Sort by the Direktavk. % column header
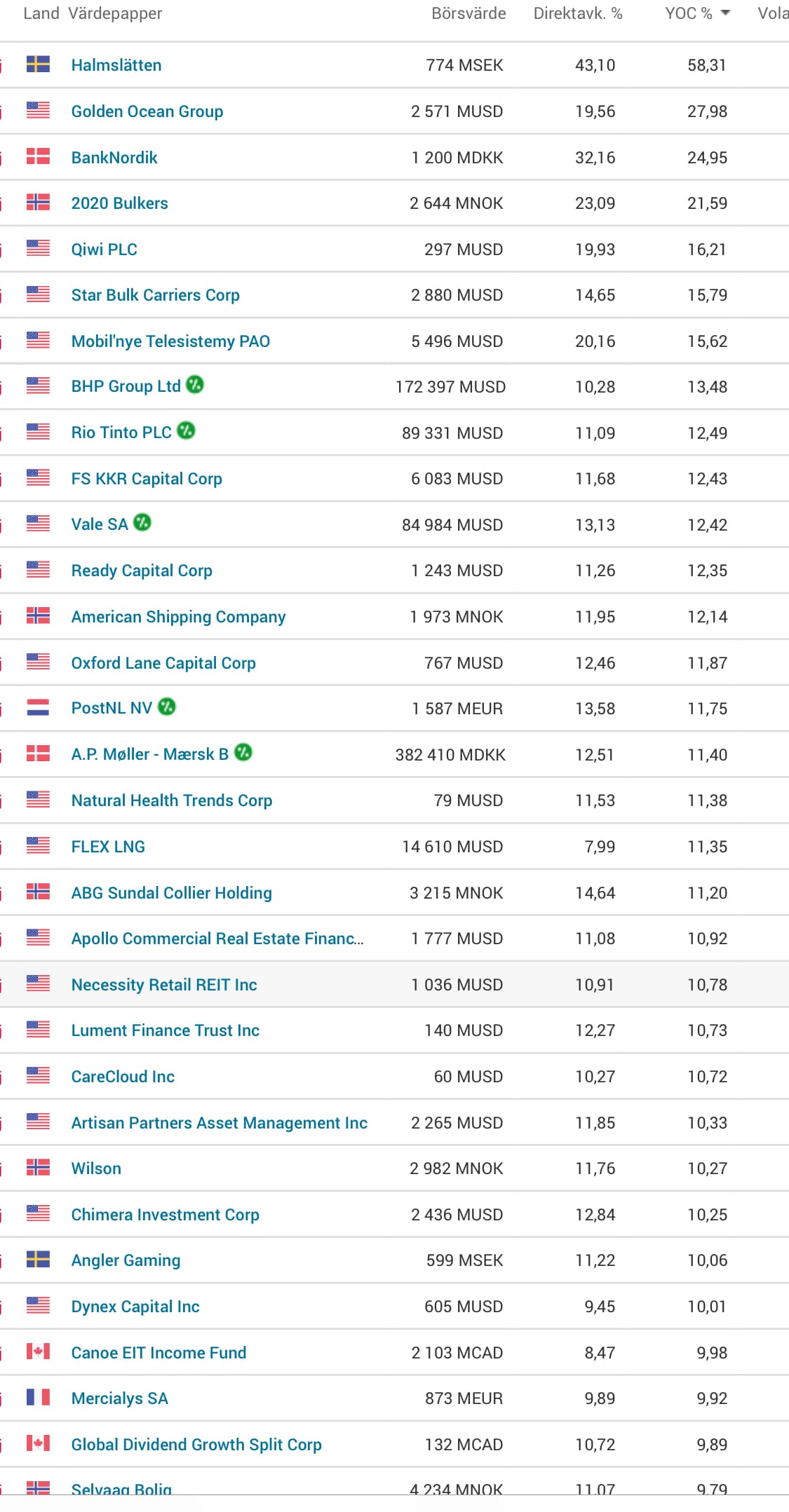 pos(577,13)
